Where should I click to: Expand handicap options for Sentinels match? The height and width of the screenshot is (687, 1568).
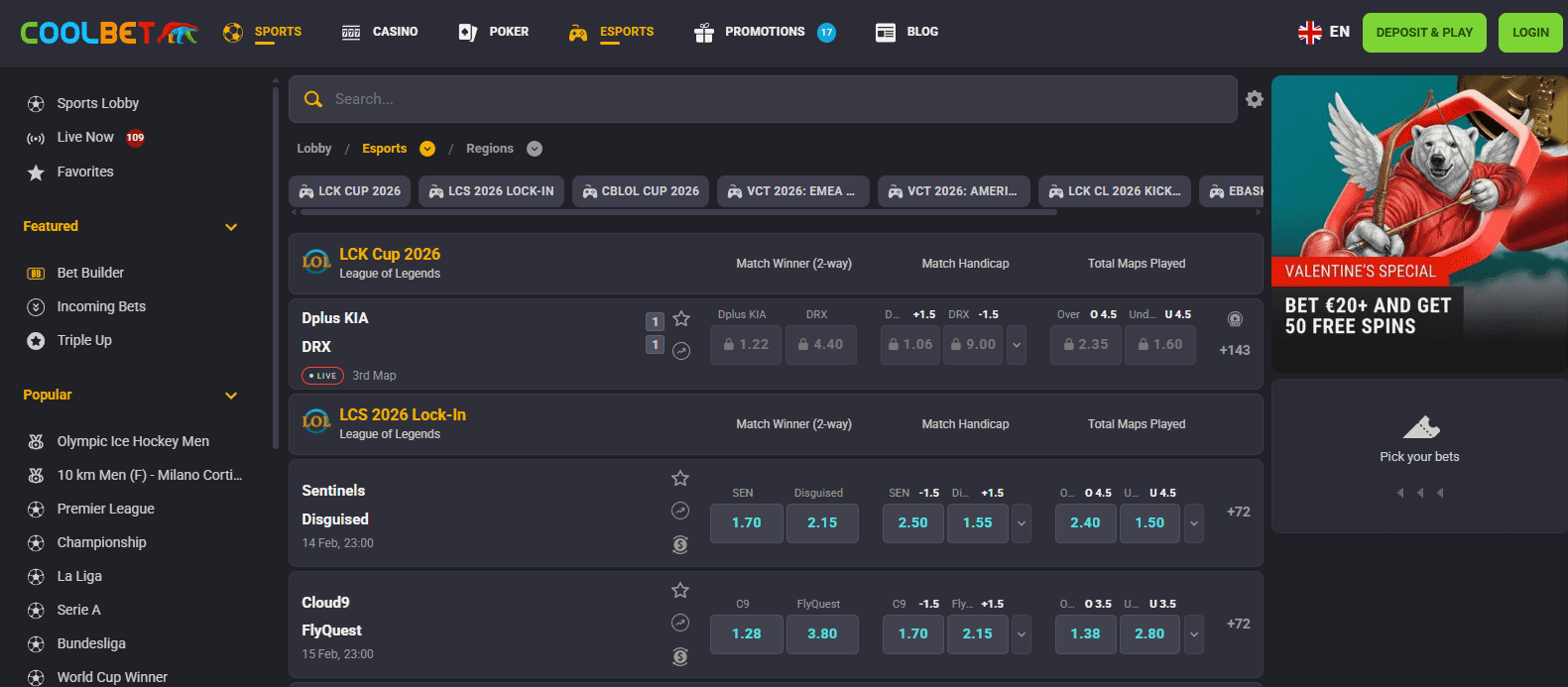click(x=1022, y=523)
